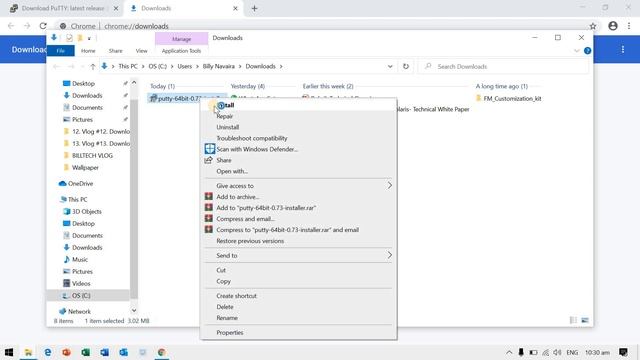Click the Explorer up-one-level arrow

click(x=93, y=67)
